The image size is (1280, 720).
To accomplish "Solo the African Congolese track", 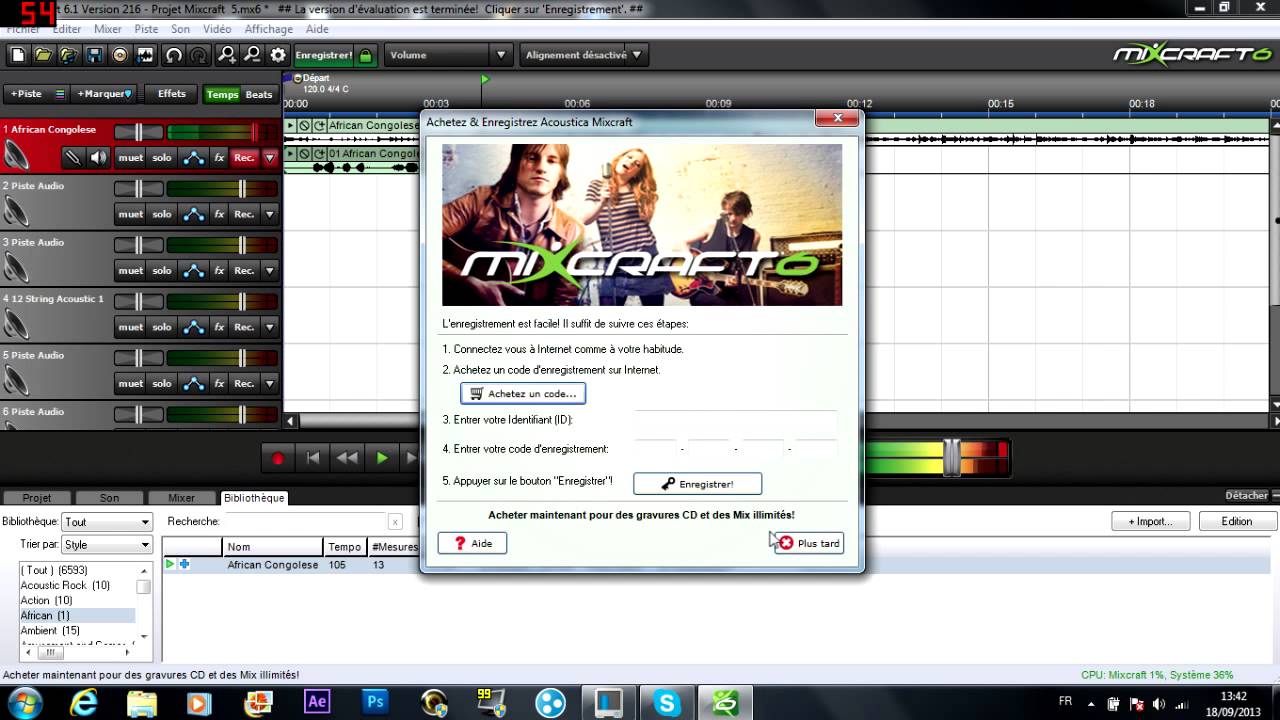I will click(x=162, y=157).
